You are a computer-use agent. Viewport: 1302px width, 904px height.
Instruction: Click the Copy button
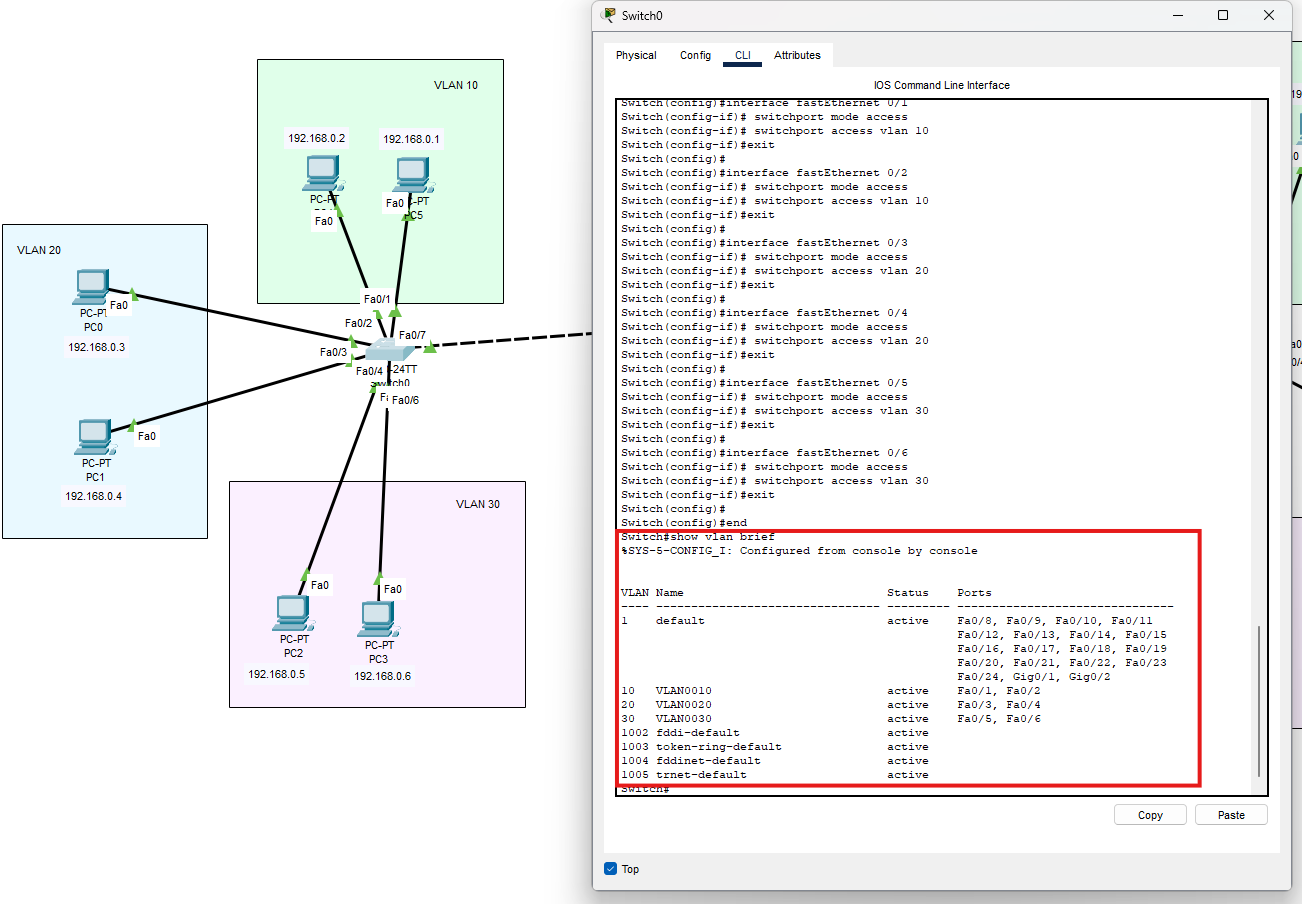(x=1150, y=815)
